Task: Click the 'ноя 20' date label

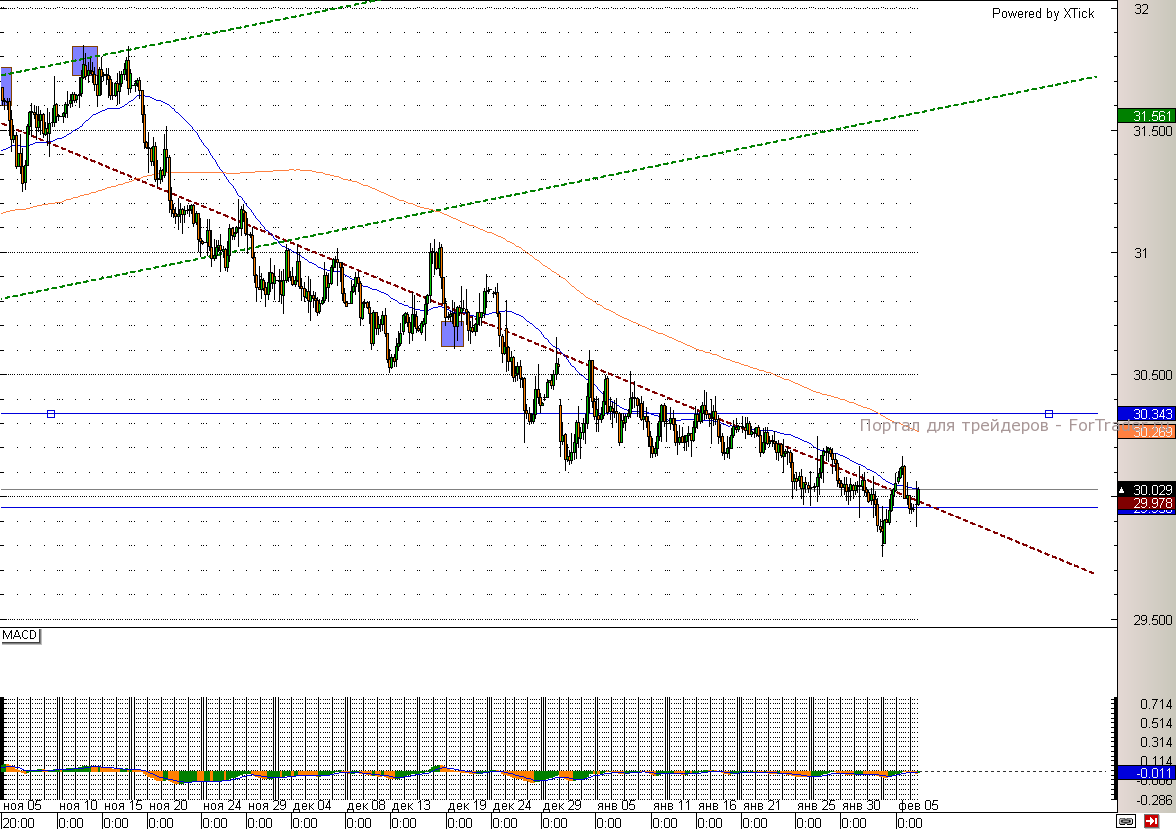Action: coord(168,806)
